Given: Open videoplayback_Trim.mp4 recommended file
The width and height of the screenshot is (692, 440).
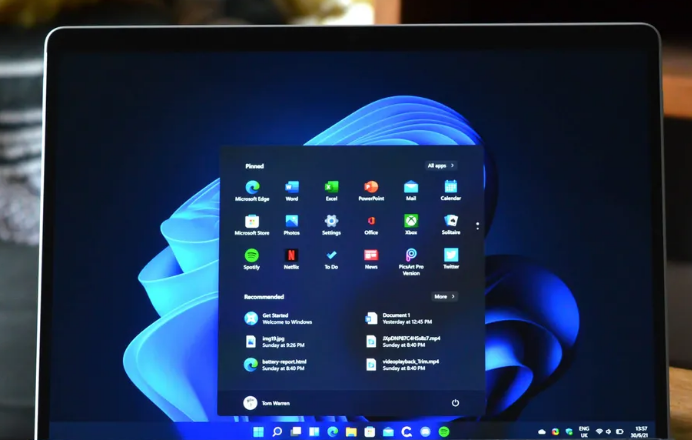Looking at the screenshot, I should pos(402,364).
